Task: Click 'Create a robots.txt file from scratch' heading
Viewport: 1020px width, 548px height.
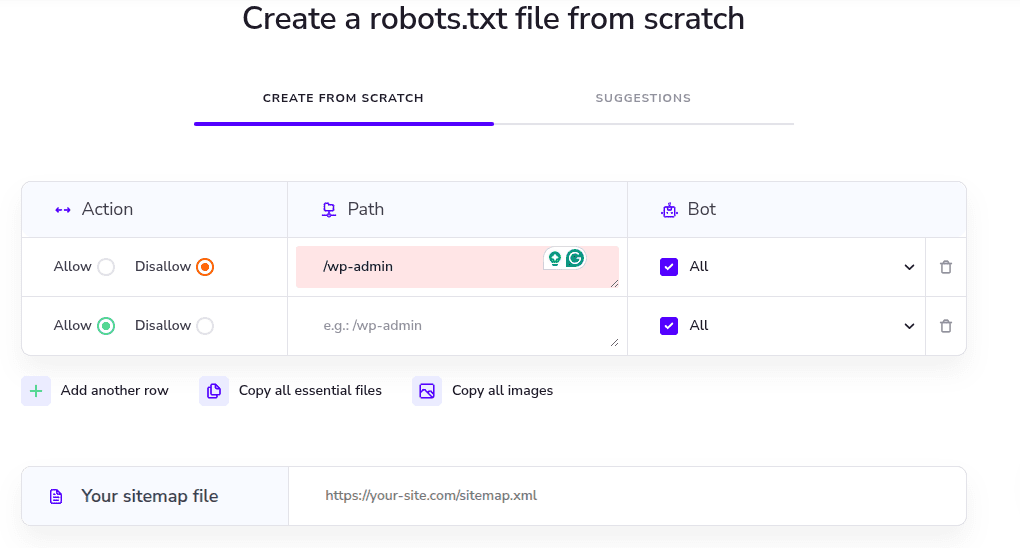Action: click(x=493, y=19)
